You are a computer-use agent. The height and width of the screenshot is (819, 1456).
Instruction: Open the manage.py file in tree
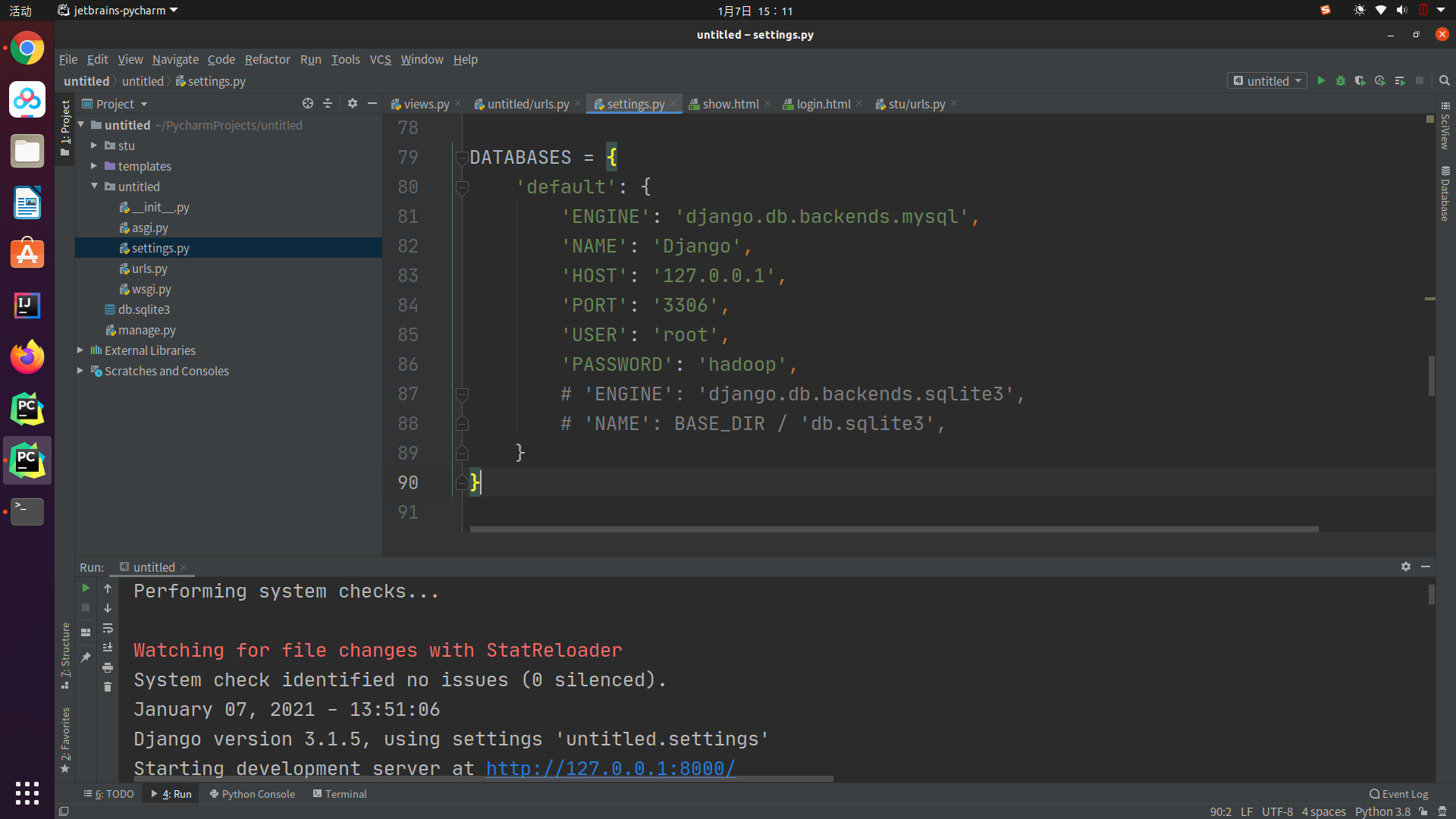[146, 330]
